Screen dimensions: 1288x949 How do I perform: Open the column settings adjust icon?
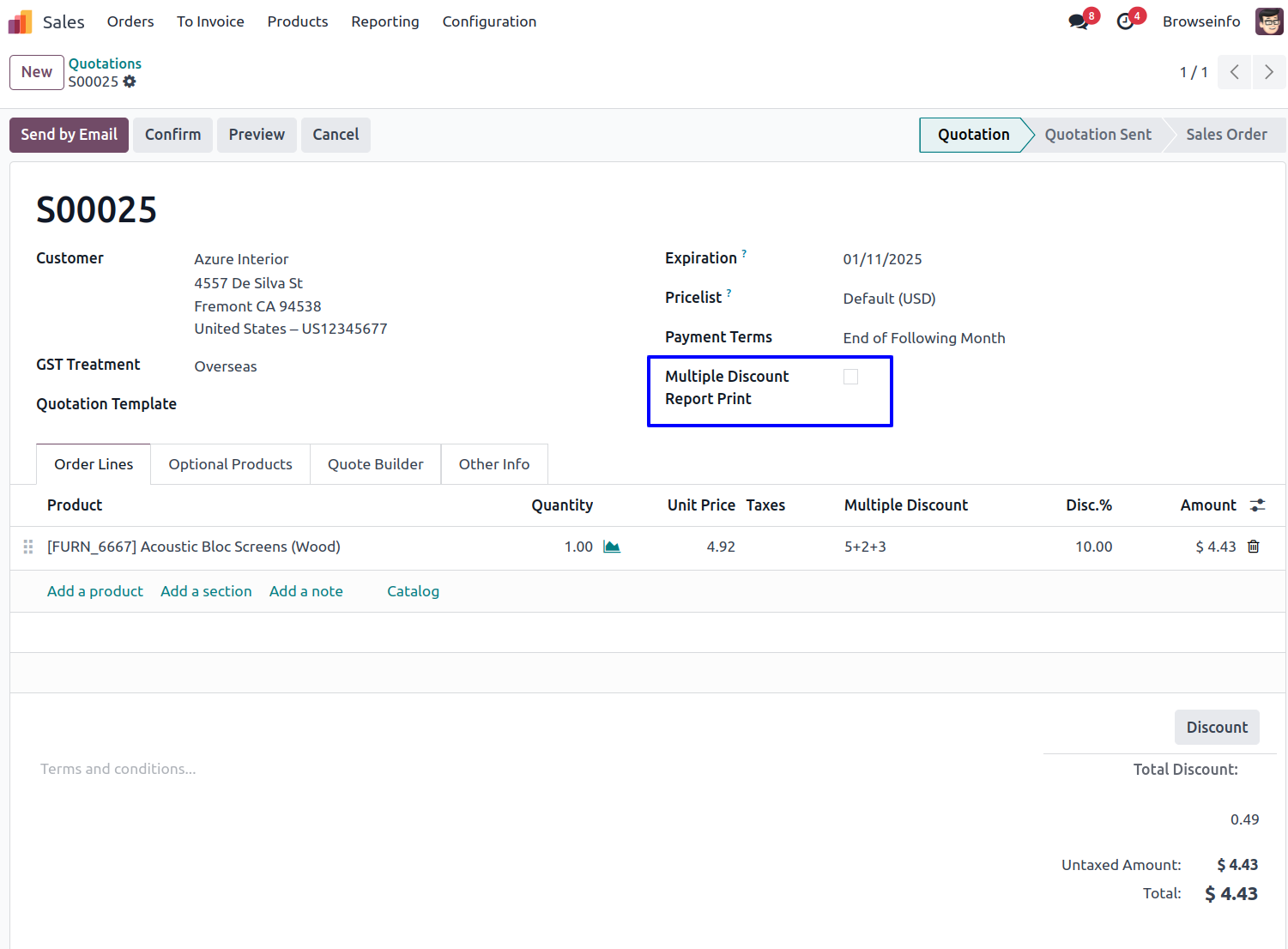[1257, 505]
